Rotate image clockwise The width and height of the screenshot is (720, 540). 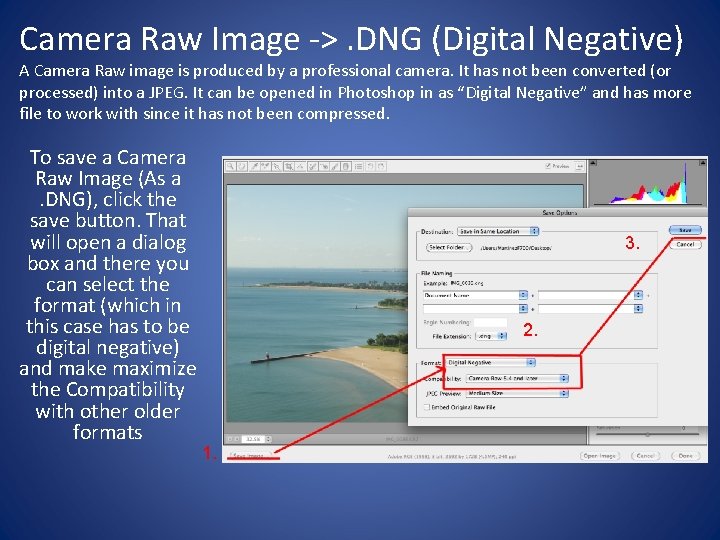pyautogui.click(x=381, y=166)
